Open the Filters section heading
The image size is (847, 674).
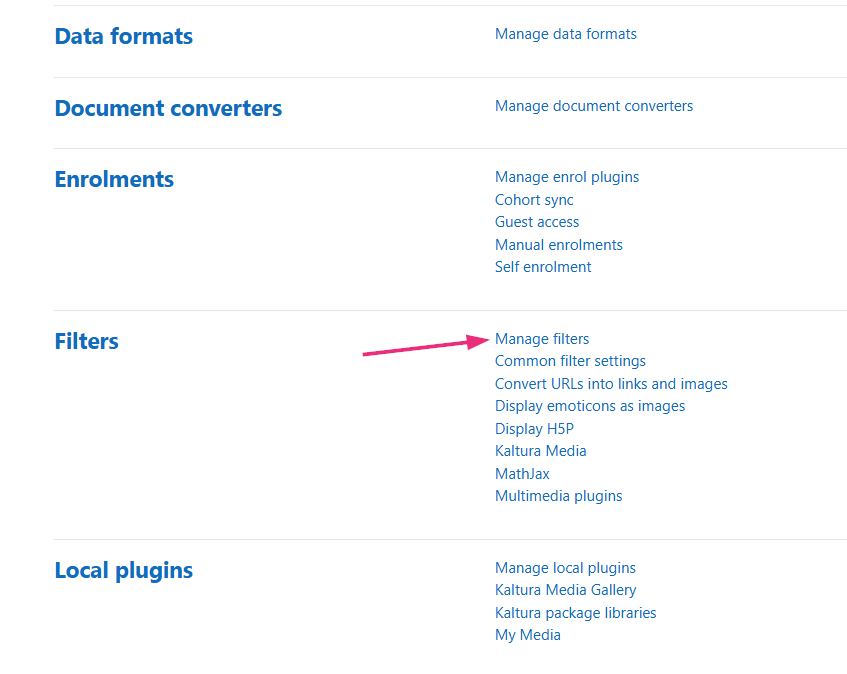pos(86,341)
